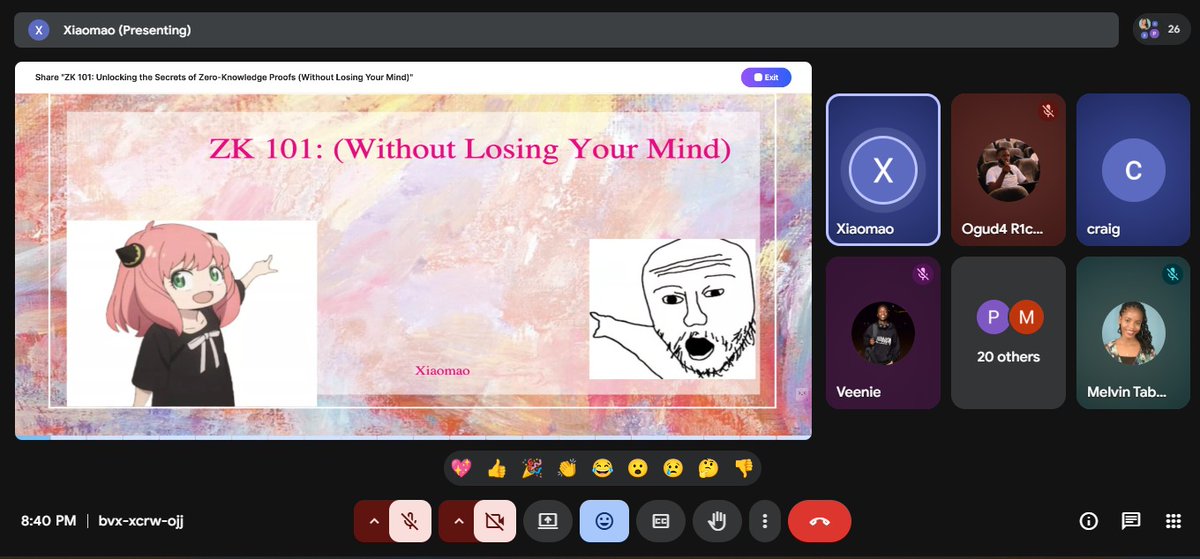Raise your hand
This screenshot has height=559, width=1200.
[x=717, y=520]
